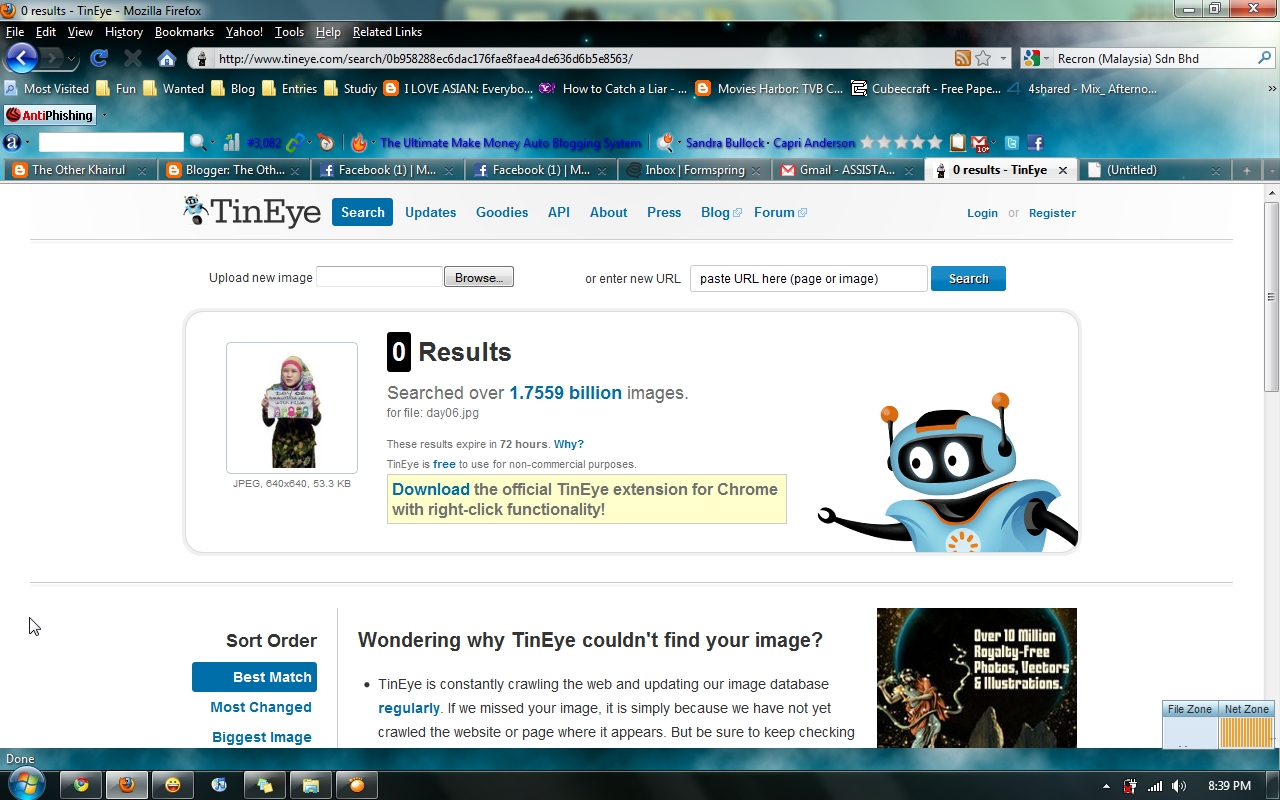1280x800 pixels.
Task: Click the Facebook icon in the toolbar
Action: point(1035,143)
